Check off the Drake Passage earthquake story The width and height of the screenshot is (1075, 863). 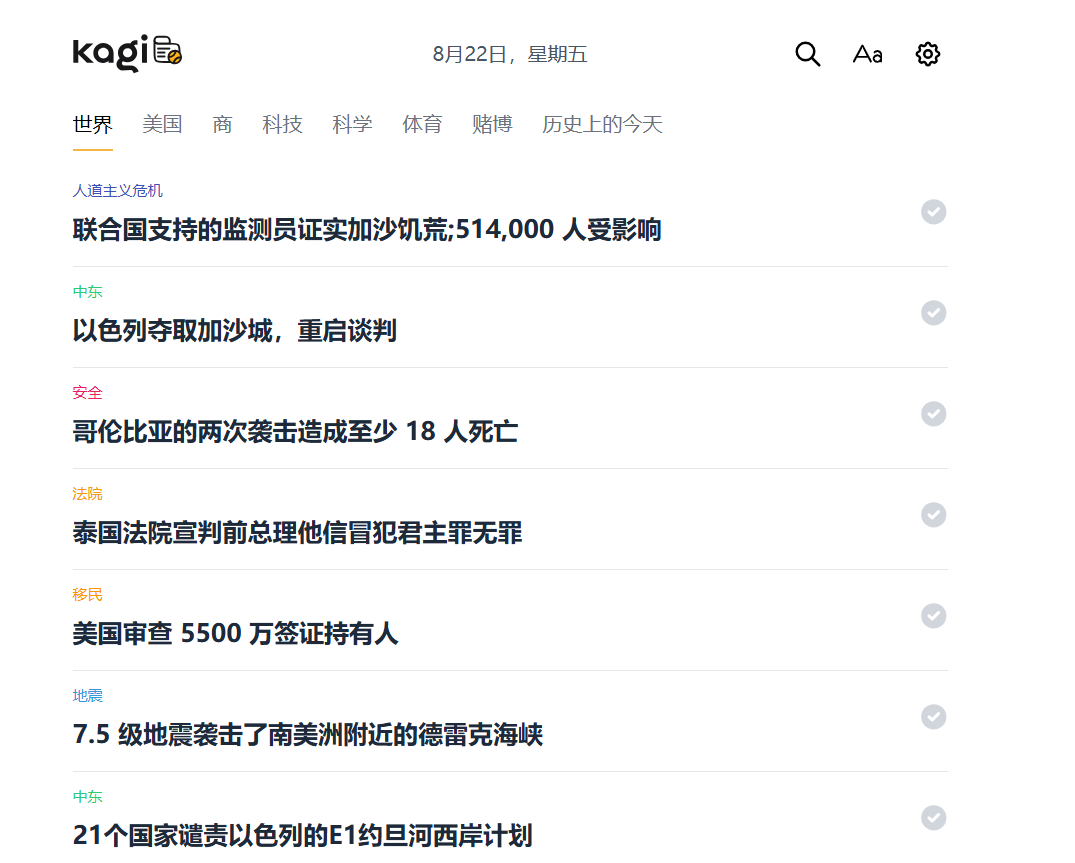point(933,717)
